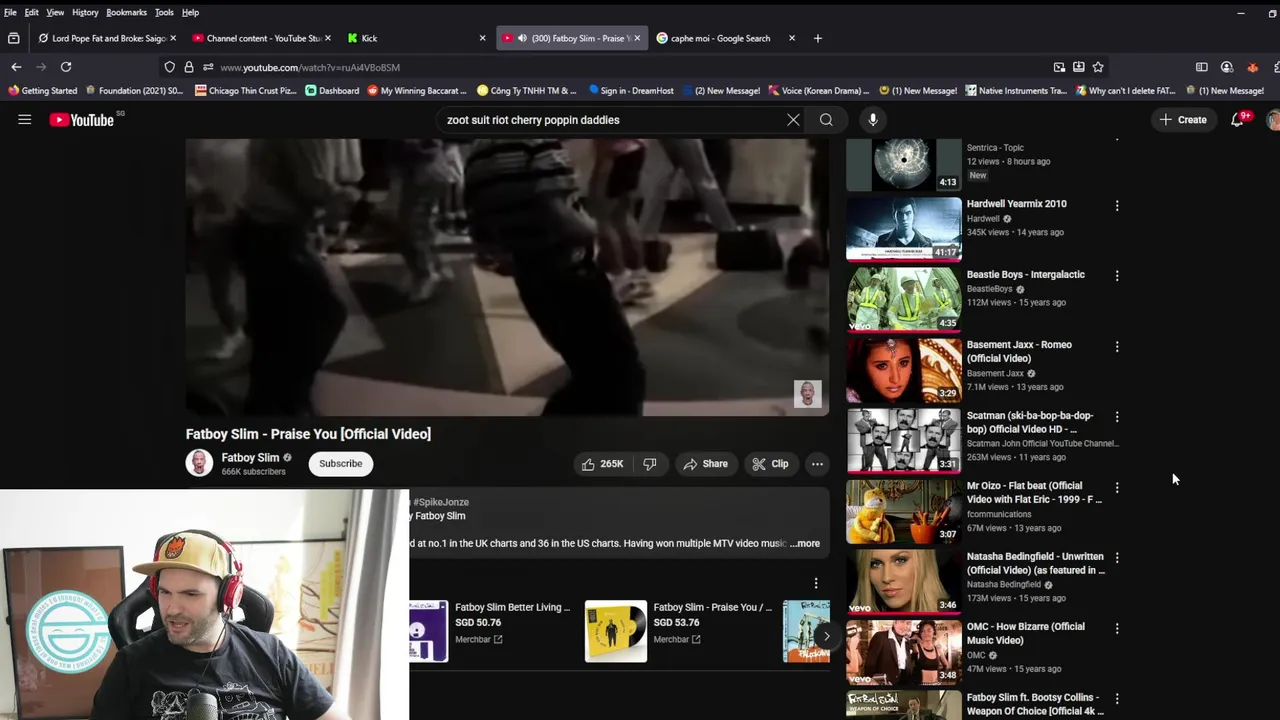Like the Fatboy Slim video

(602, 464)
